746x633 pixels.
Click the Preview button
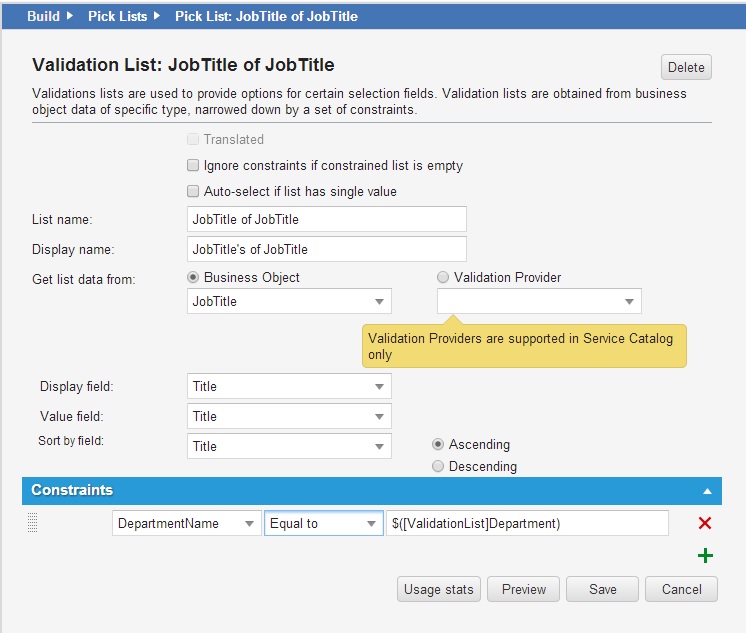tap(523, 589)
